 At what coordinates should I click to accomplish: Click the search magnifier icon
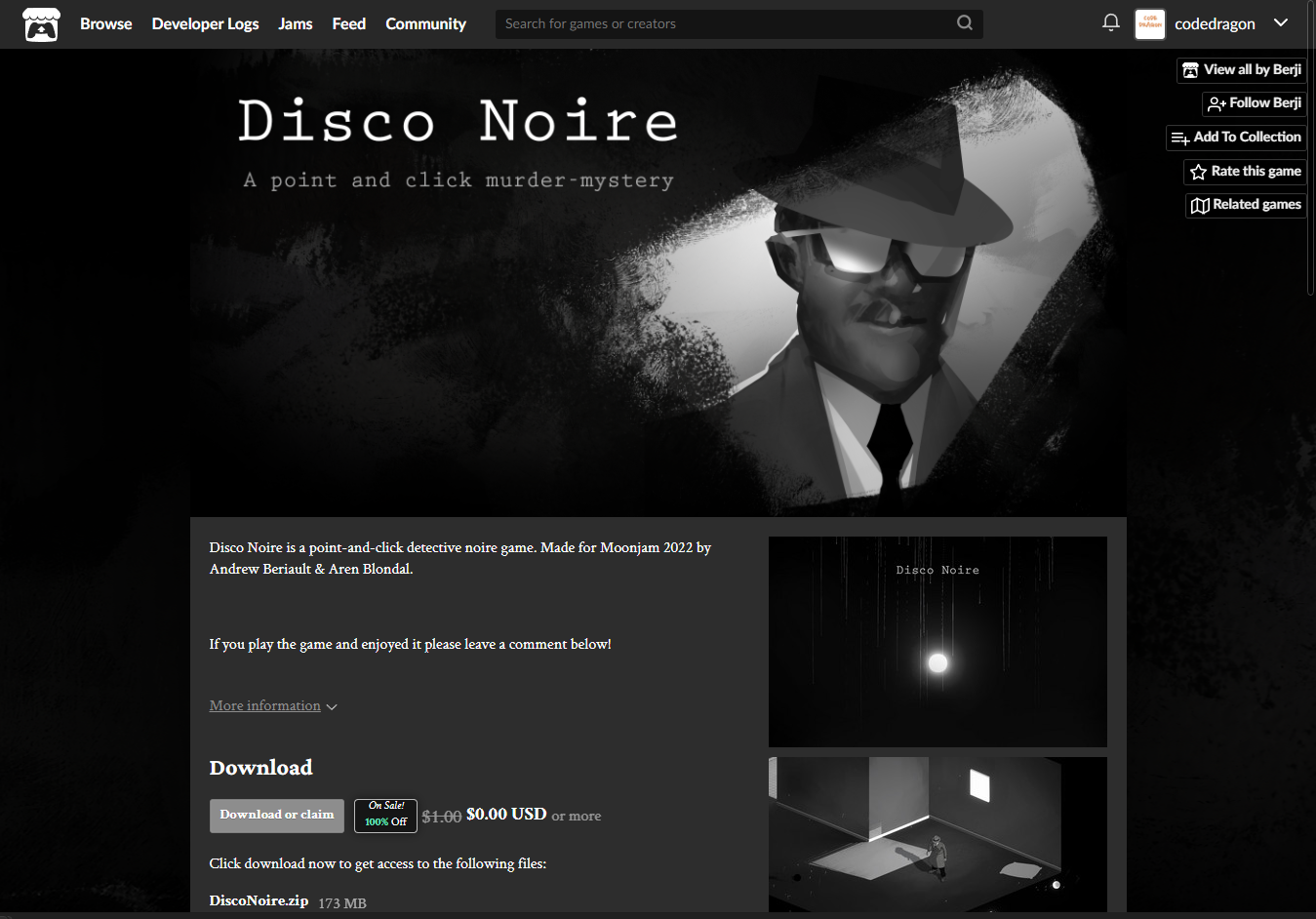click(x=965, y=23)
